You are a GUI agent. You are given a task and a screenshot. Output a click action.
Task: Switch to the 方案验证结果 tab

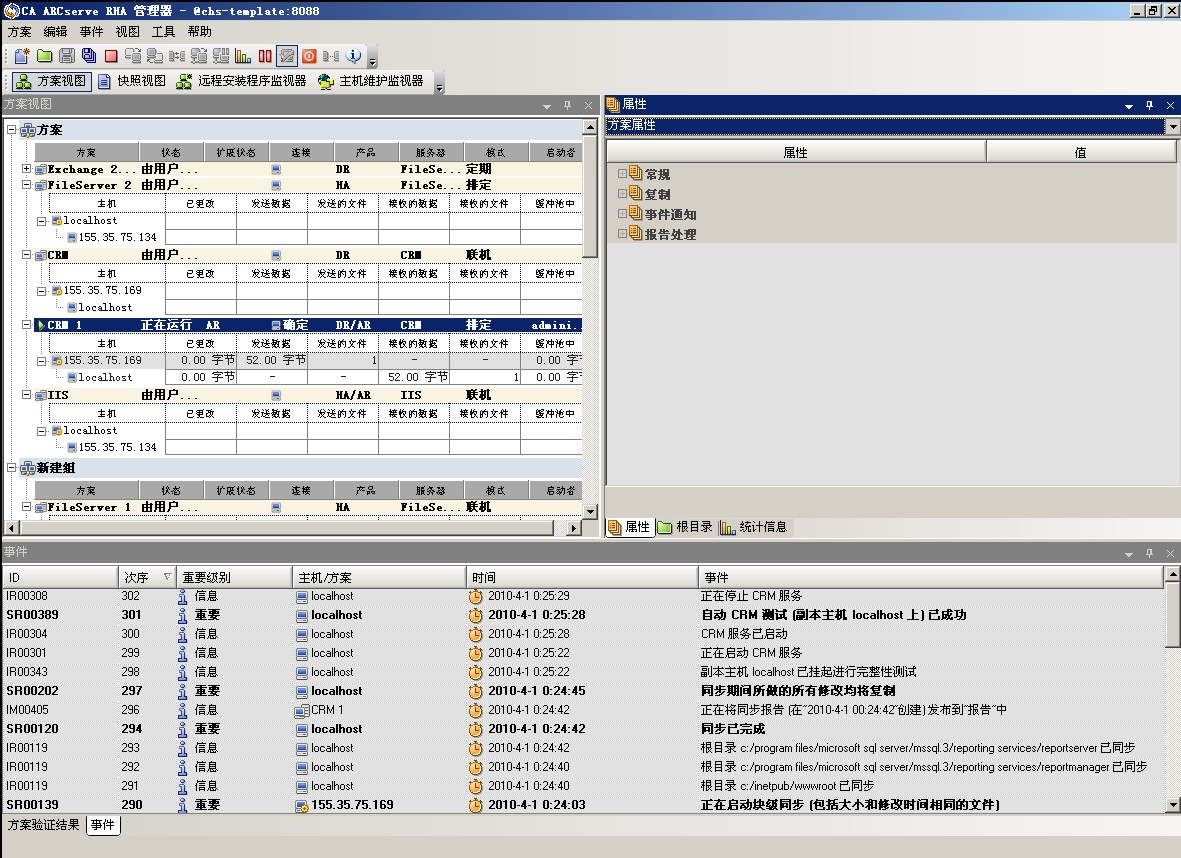coord(43,825)
